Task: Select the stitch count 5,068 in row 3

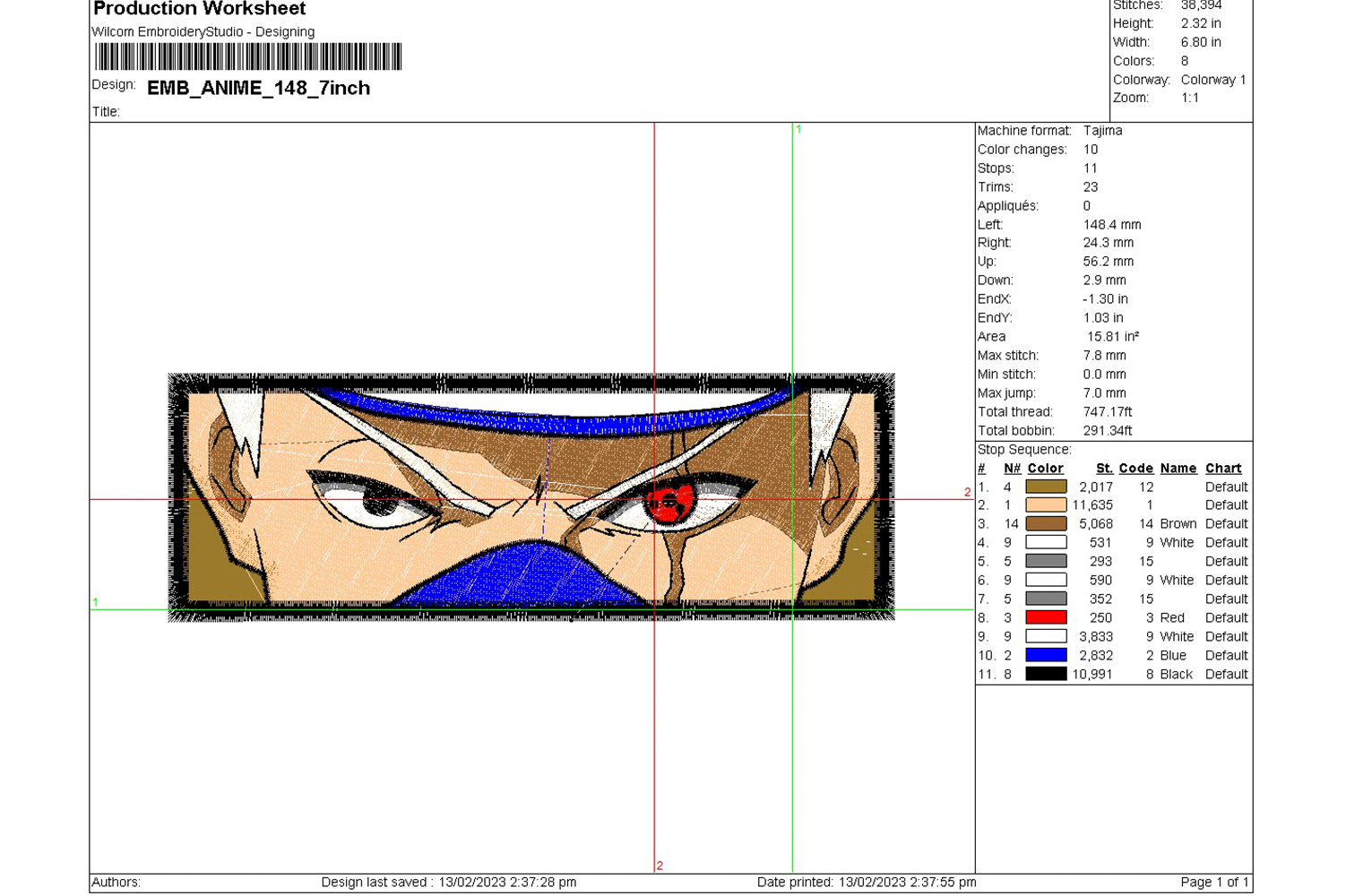Action: click(1096, 524)
